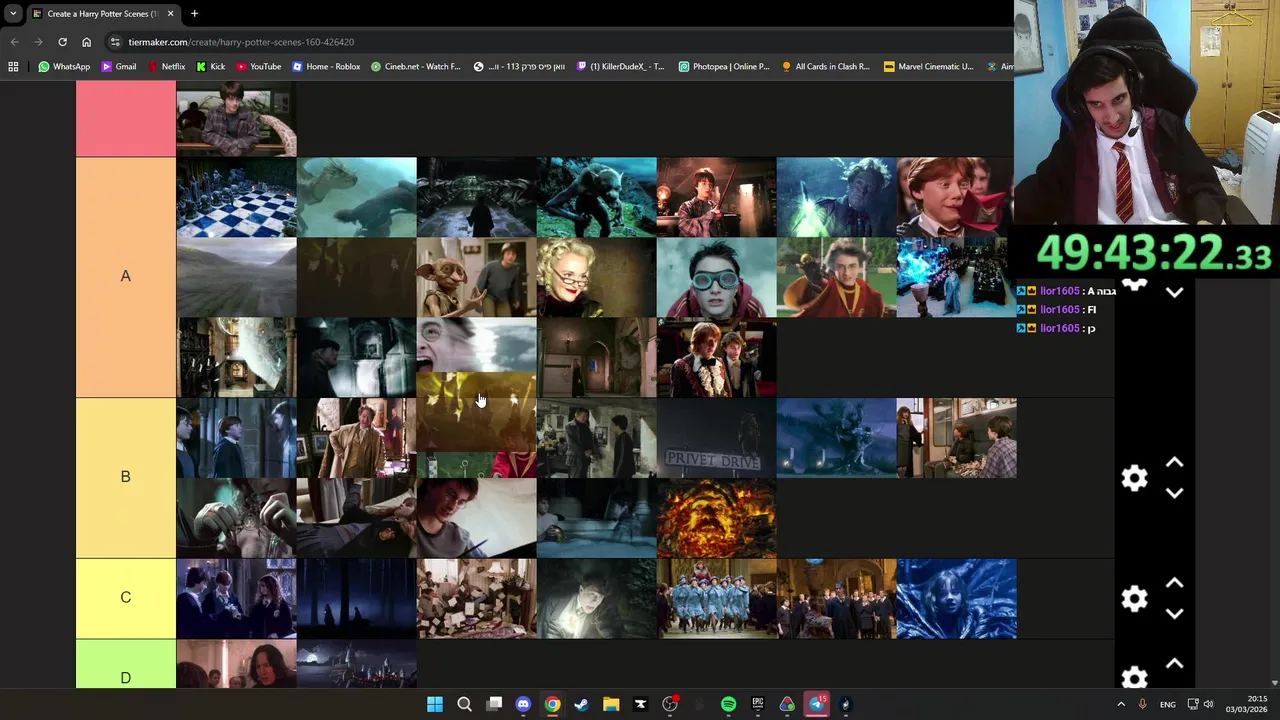Viewport: 1280px width, 720px height.
Task: Close the Create a Harry Potter Scenes tab
Action: point(170,14)
